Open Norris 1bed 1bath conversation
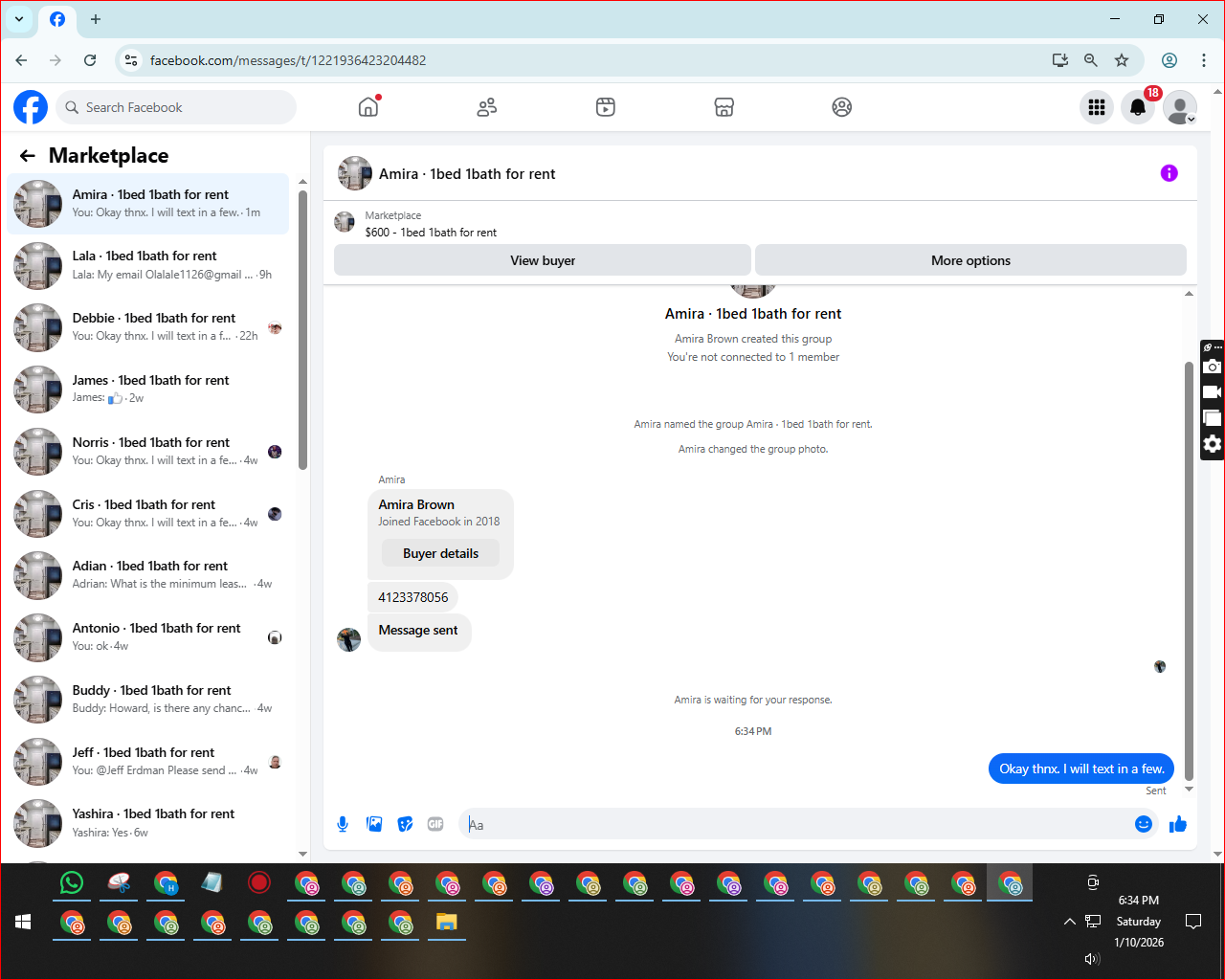 [x=148, y=452]
